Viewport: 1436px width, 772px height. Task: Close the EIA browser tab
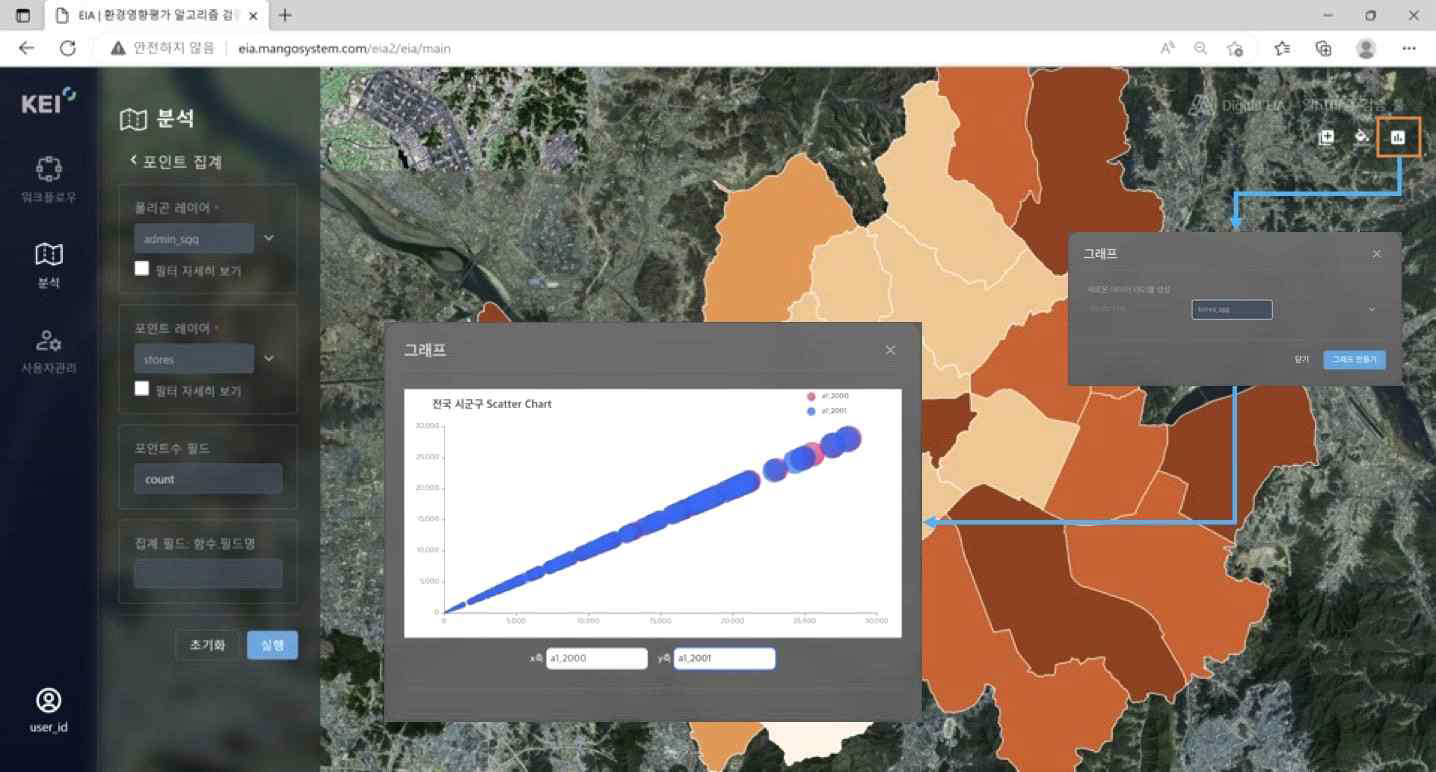coord(252,15)
